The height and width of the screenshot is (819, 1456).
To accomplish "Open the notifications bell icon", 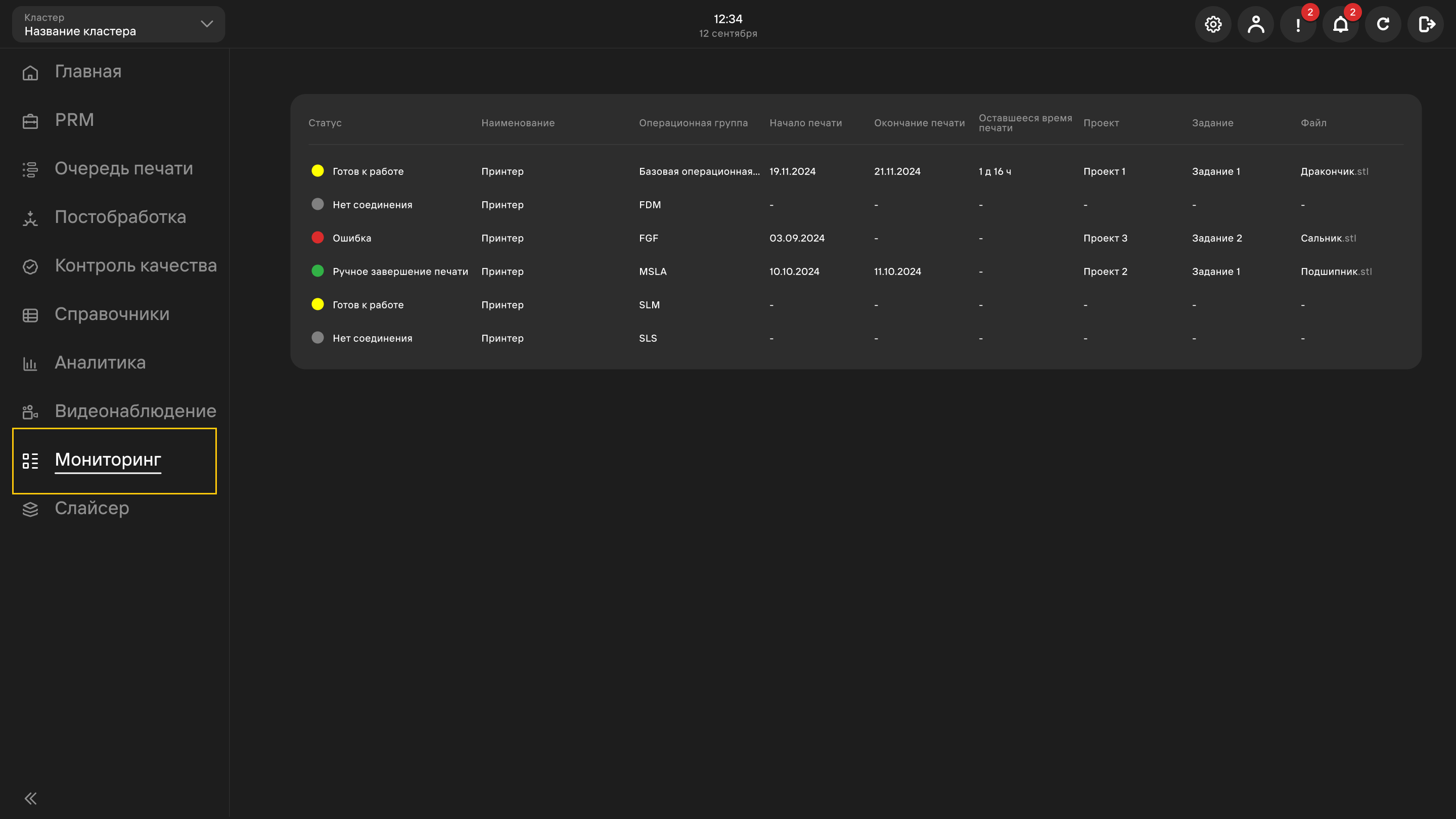I will coord(1341,24).
